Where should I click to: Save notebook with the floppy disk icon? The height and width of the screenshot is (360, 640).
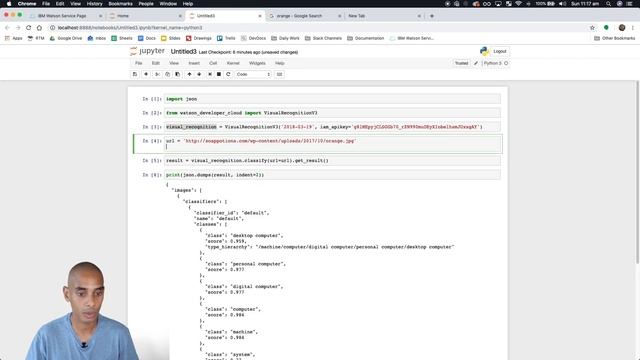click(135, 74)
